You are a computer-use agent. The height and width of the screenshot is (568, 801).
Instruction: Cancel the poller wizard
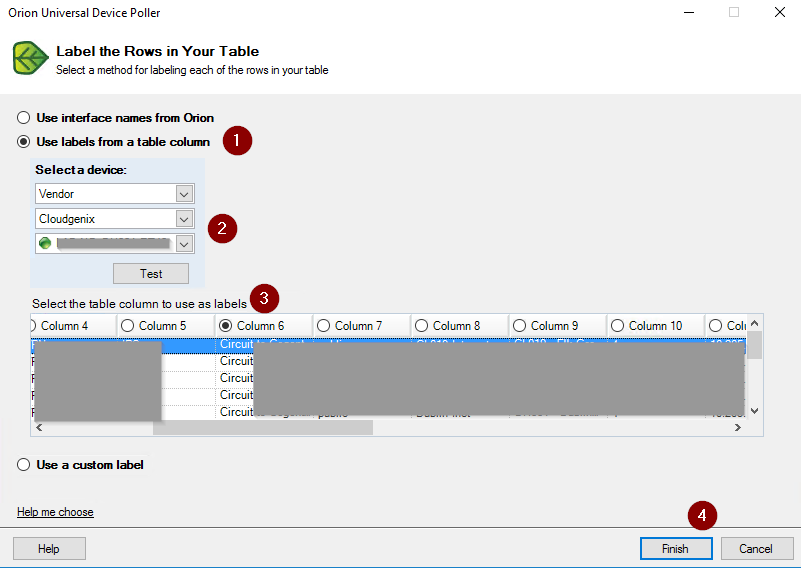pyautogui.click(x=756, y=549)
